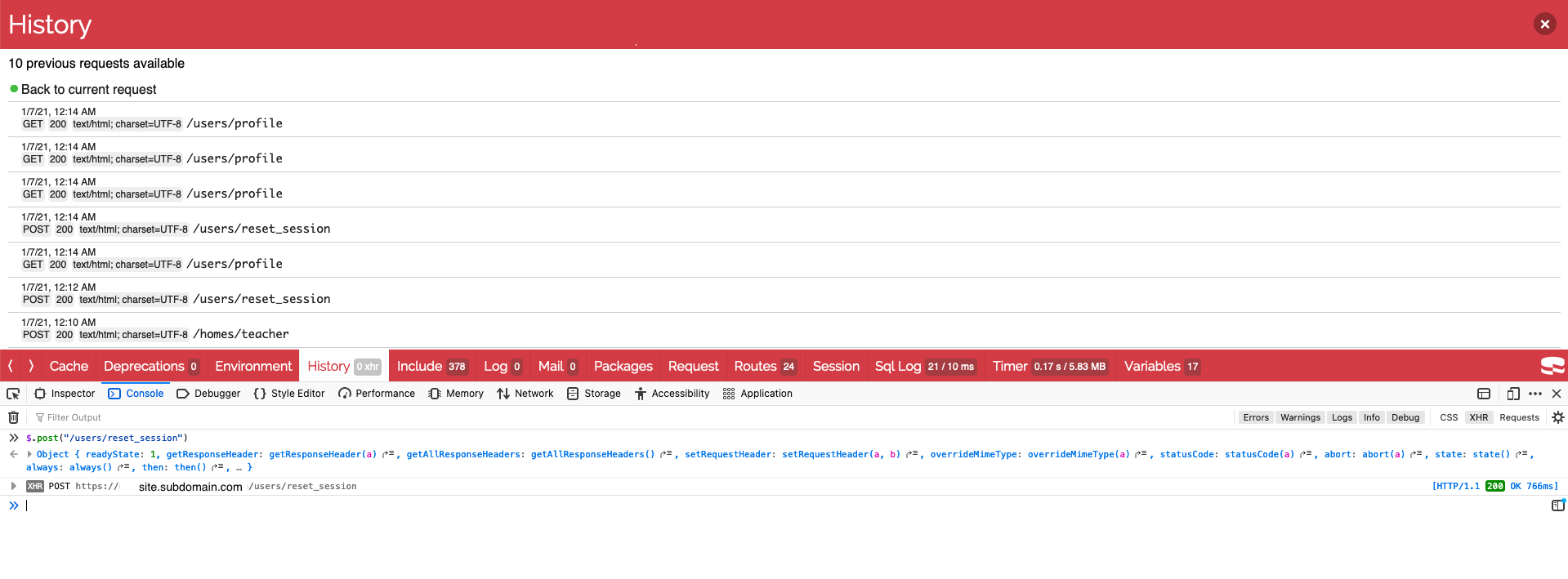The height and width of the screenshot is (579, 1568).
Task: Open the Include panel
Action: 431,366
